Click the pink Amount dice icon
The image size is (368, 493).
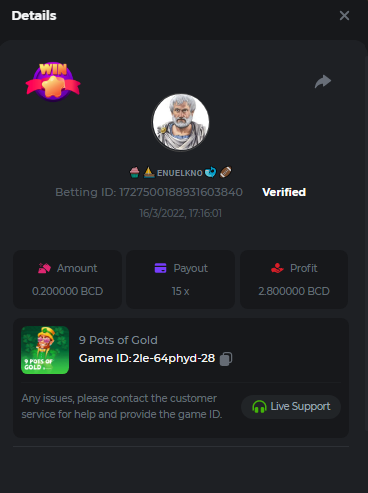click(x=44, y=268)
